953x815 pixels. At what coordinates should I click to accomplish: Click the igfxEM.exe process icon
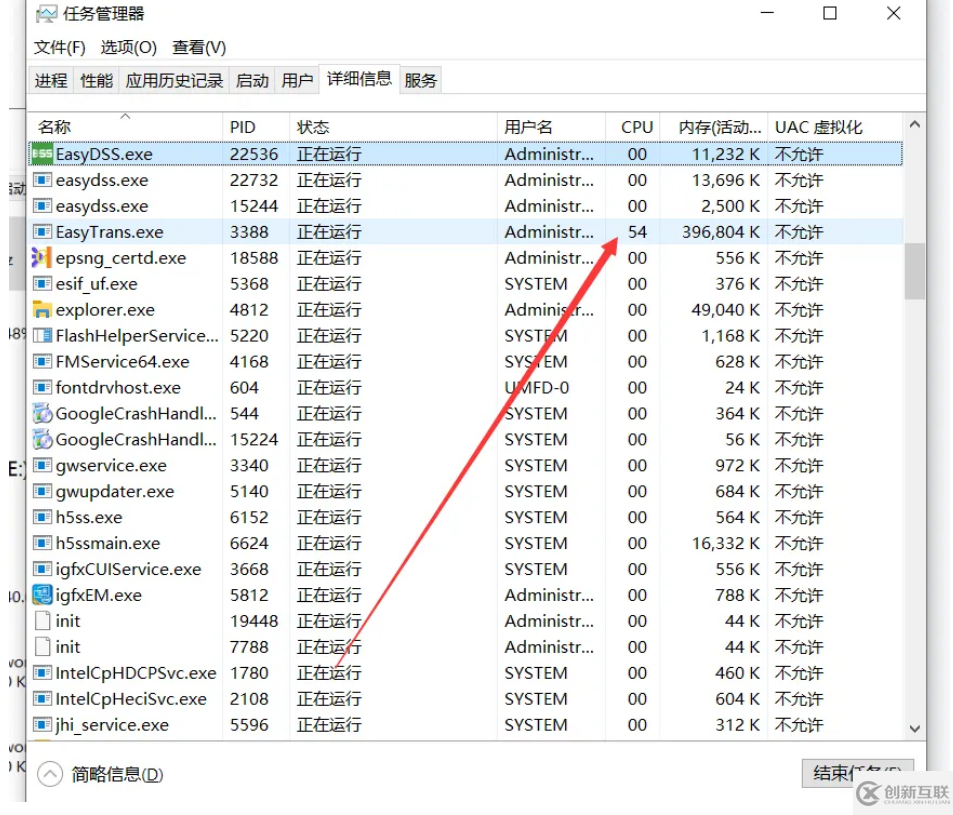[42, 595]
